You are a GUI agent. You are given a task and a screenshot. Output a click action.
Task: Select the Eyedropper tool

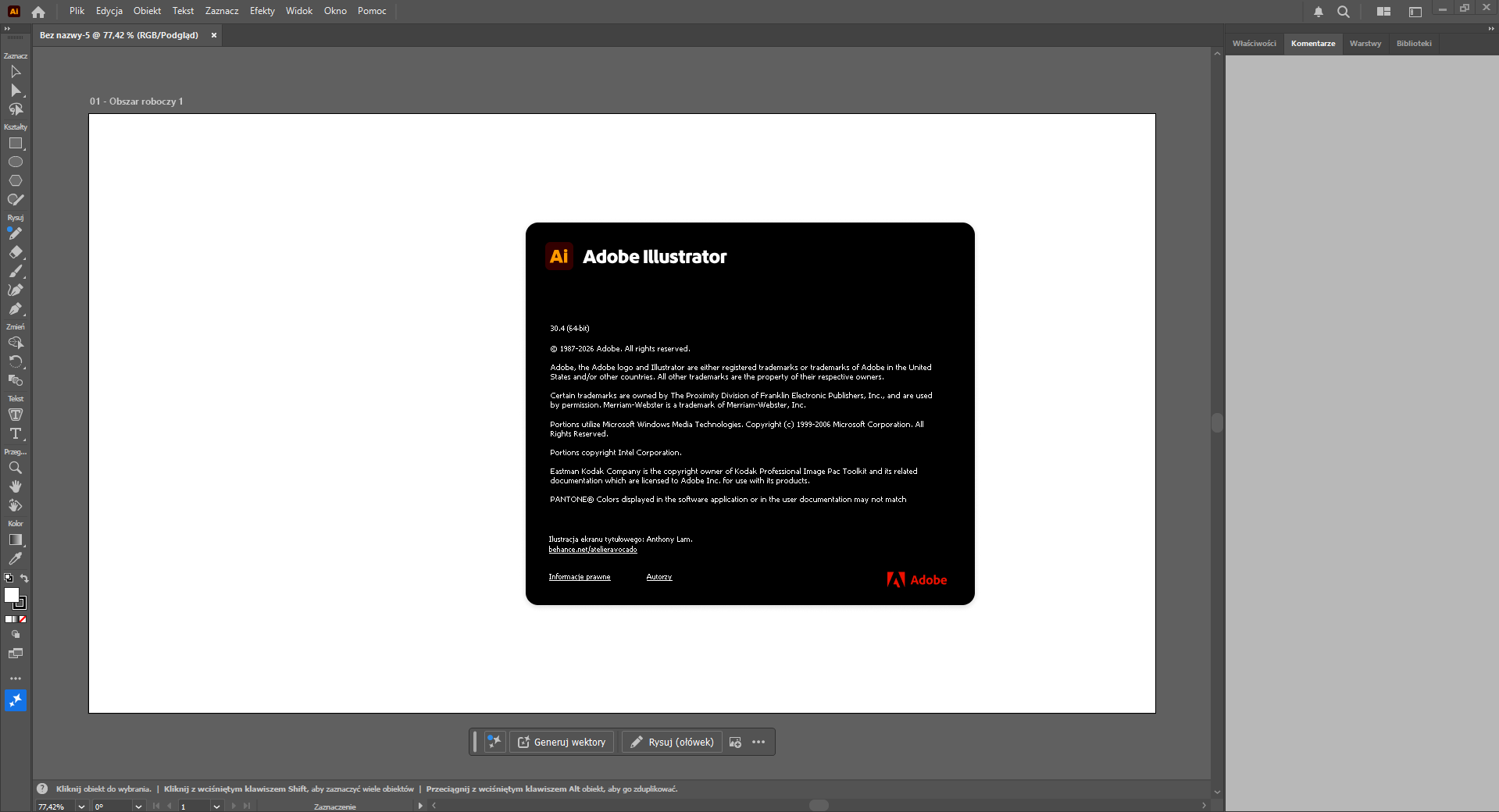click(16, 559)
